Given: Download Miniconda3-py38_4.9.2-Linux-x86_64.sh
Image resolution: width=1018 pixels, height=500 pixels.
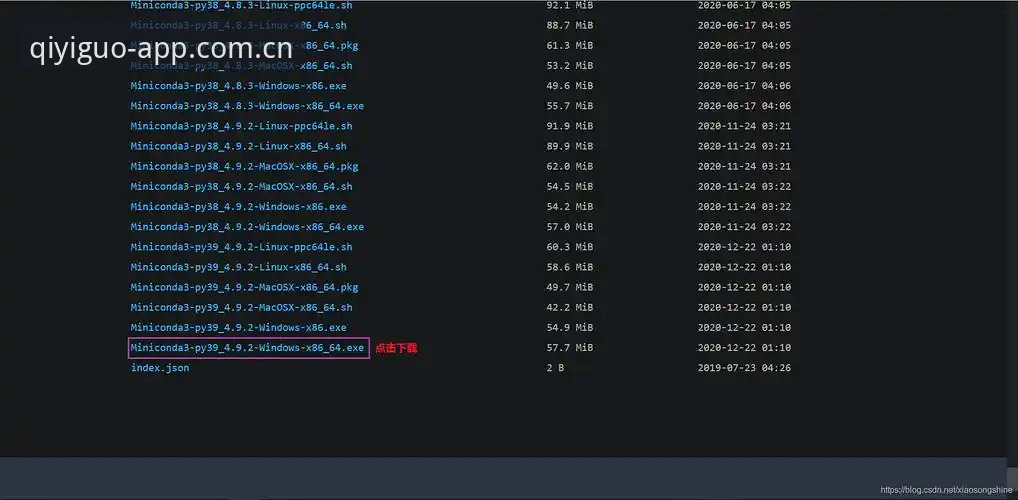Looking at the screenshot, I should click(238, 147).
